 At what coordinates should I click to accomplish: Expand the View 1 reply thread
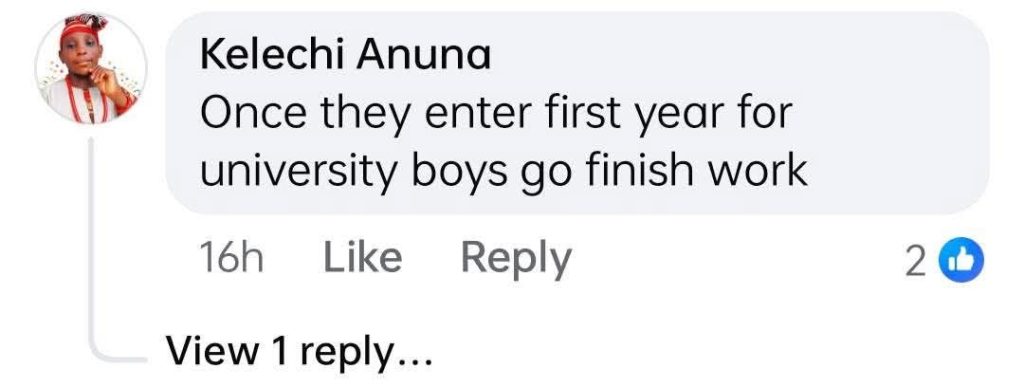click(298, 352)
